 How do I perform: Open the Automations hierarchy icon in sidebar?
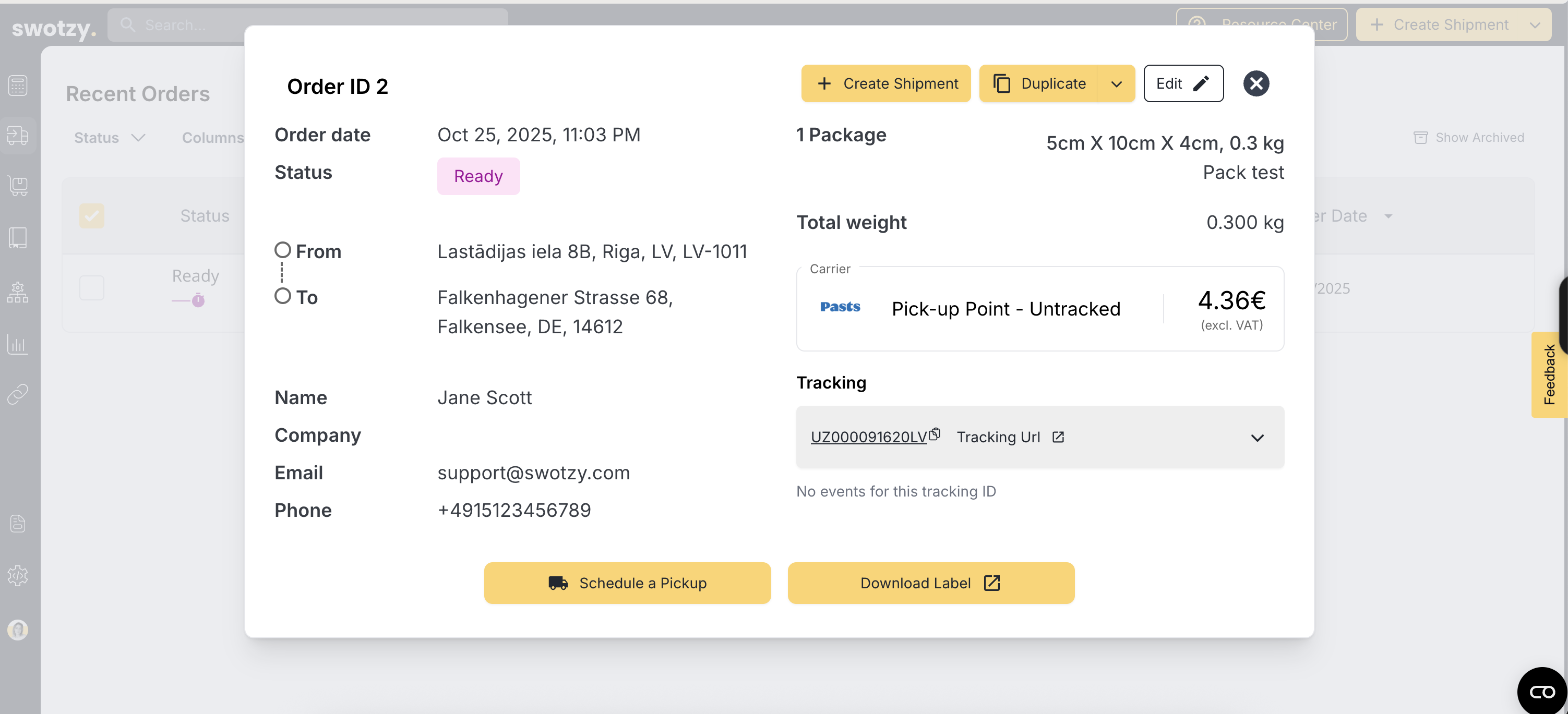[x=18, y=293]
